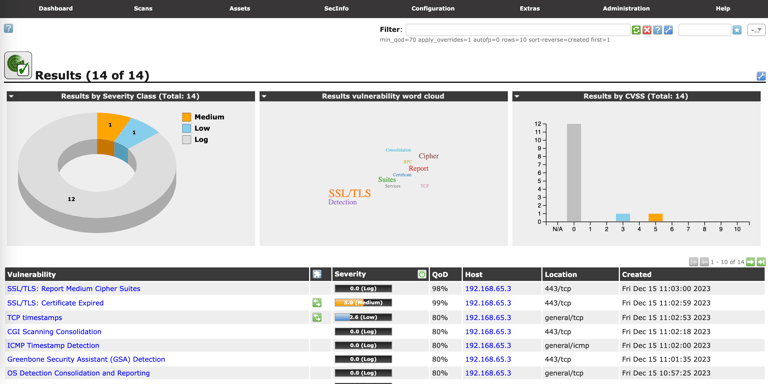Expand Results by CVSS chart menu

(518, 96)
